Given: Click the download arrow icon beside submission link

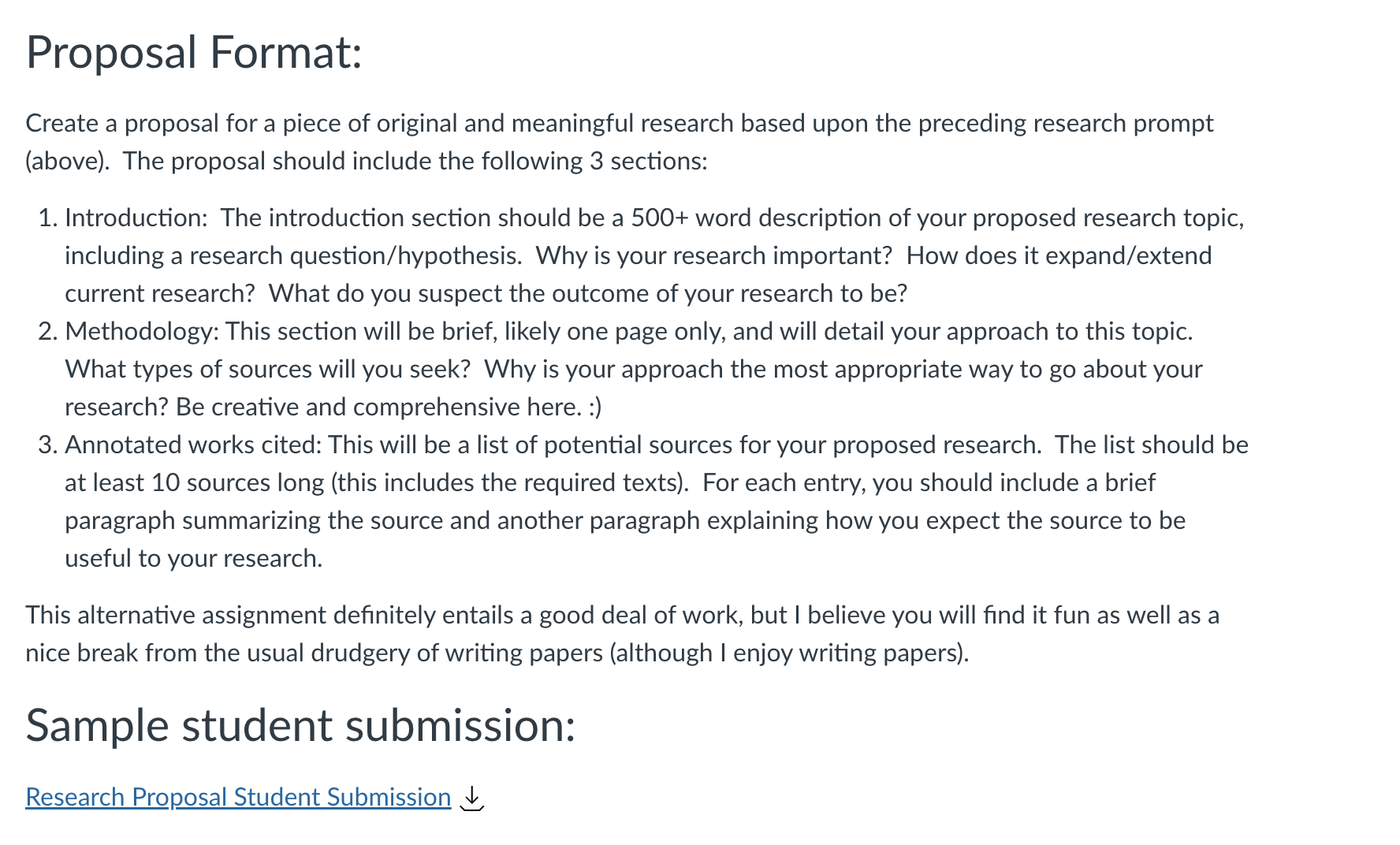Looking at the screenshot, I should point(471,798).
